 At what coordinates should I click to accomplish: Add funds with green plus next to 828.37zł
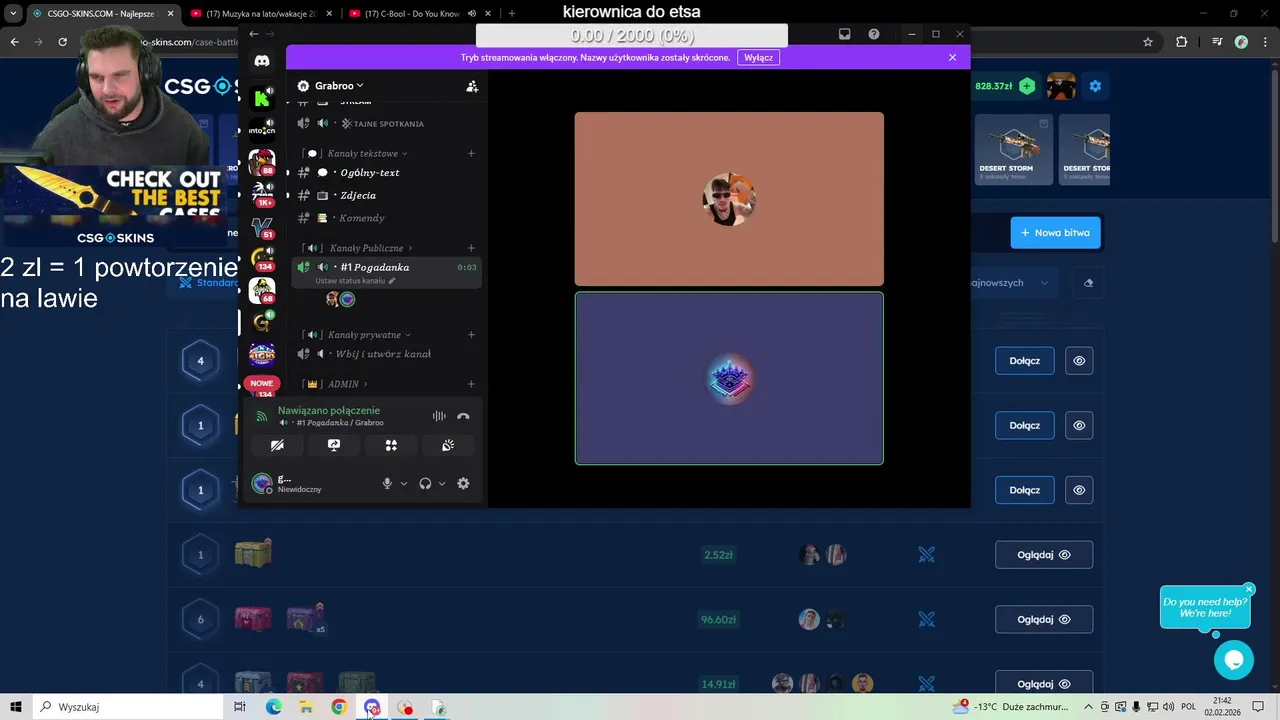point(1027,86)
